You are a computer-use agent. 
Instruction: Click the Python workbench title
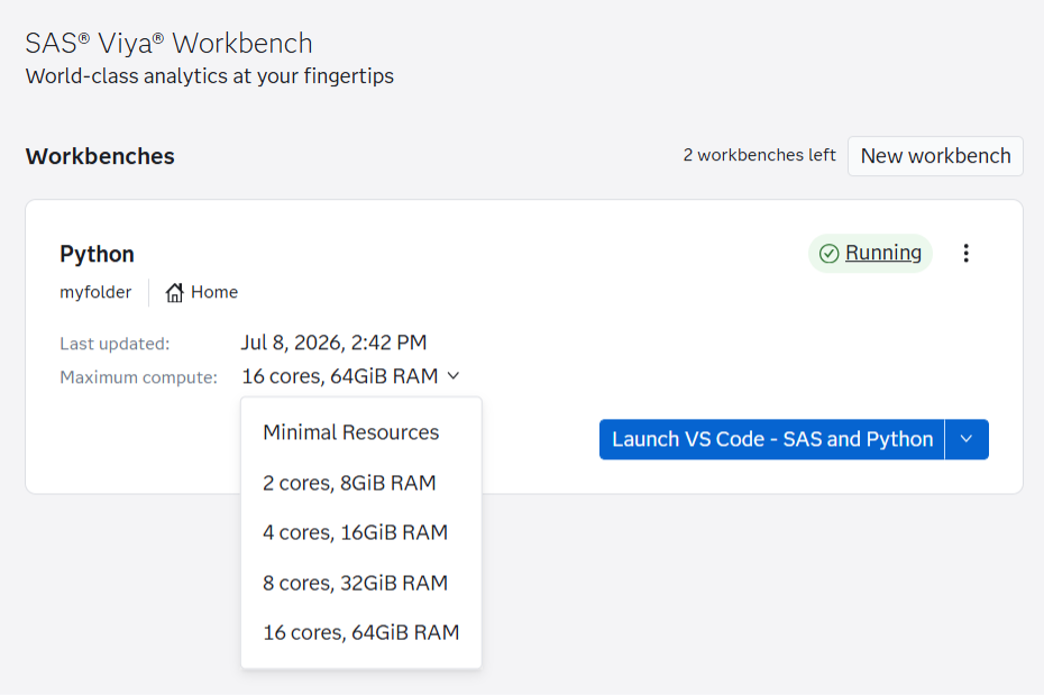pyautogui.click(x=97, y=254)
